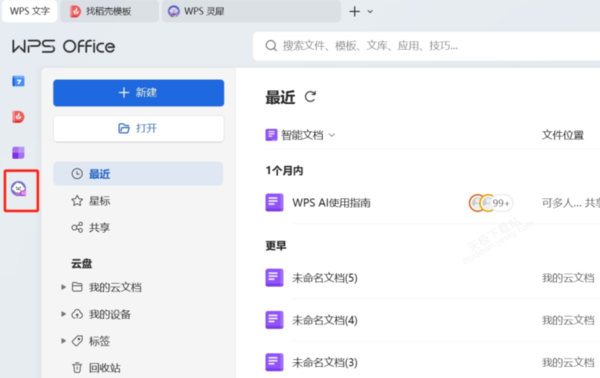
Task: Click the search magnifier icon
Action: pyautogui.click(x=271, y=46)
